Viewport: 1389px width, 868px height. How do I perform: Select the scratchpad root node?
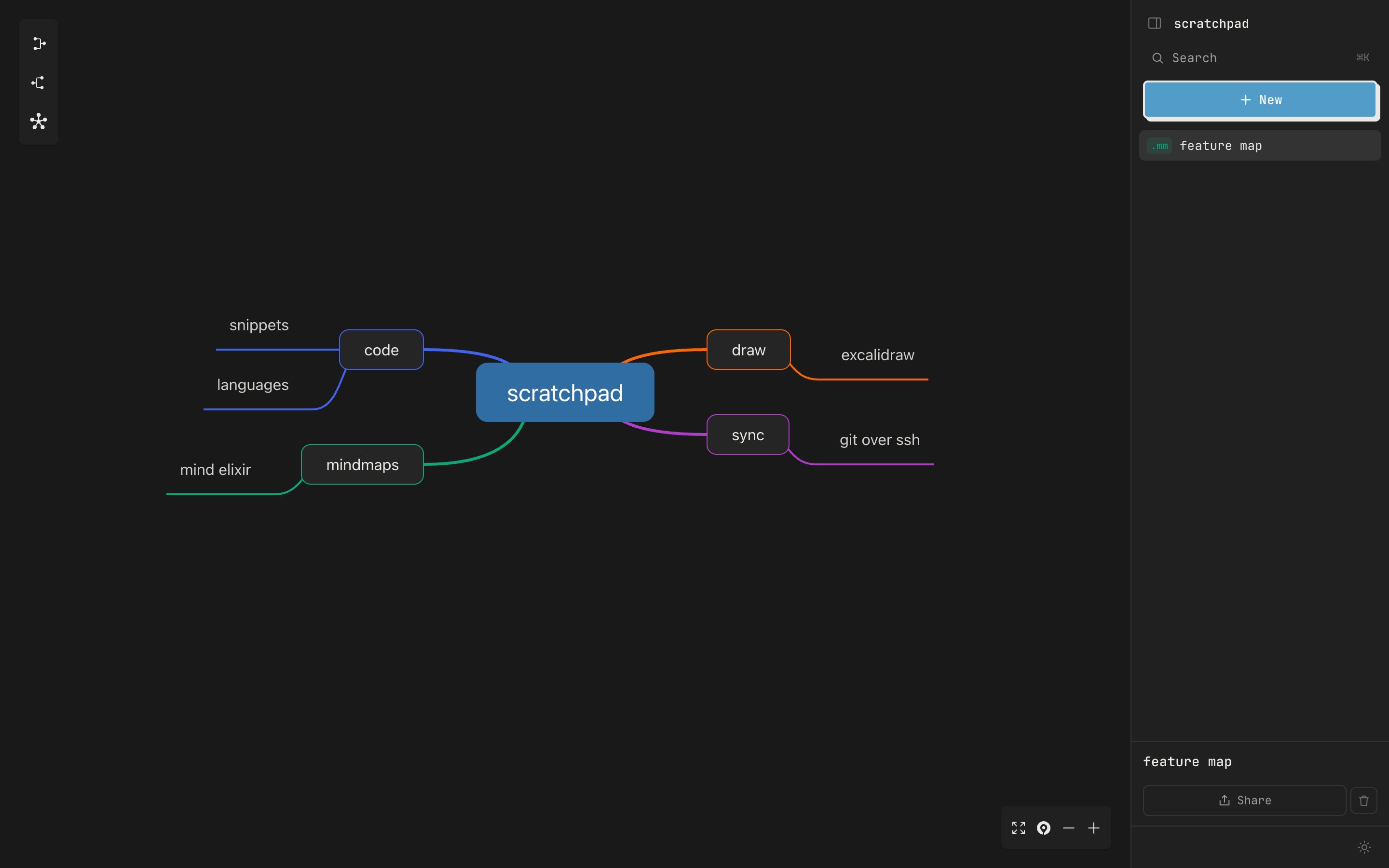[565, 393]
